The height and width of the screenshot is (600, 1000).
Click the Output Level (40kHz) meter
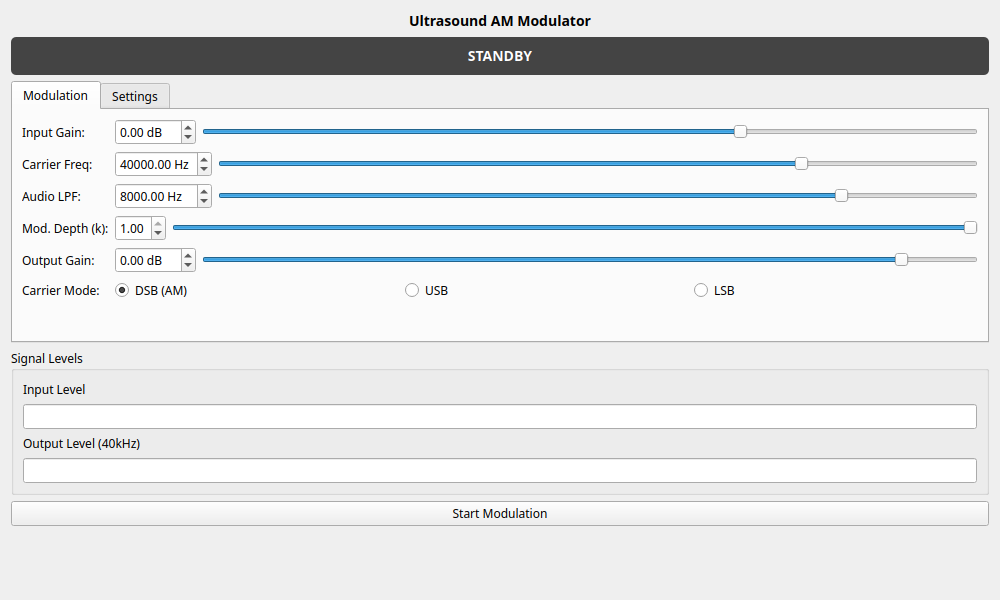tap(500, 470)
